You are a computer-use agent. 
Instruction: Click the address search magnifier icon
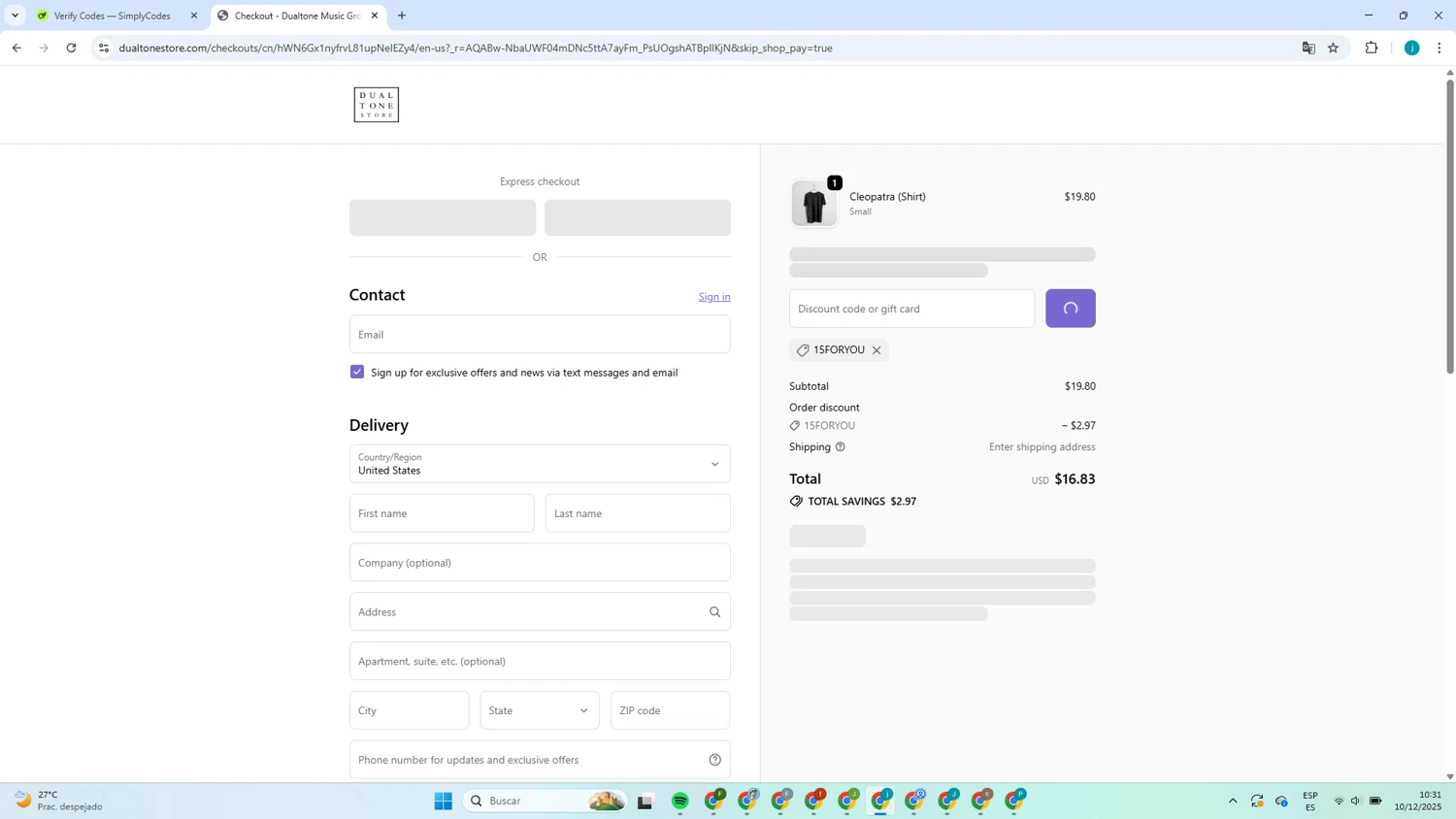[x=714, y=612]
